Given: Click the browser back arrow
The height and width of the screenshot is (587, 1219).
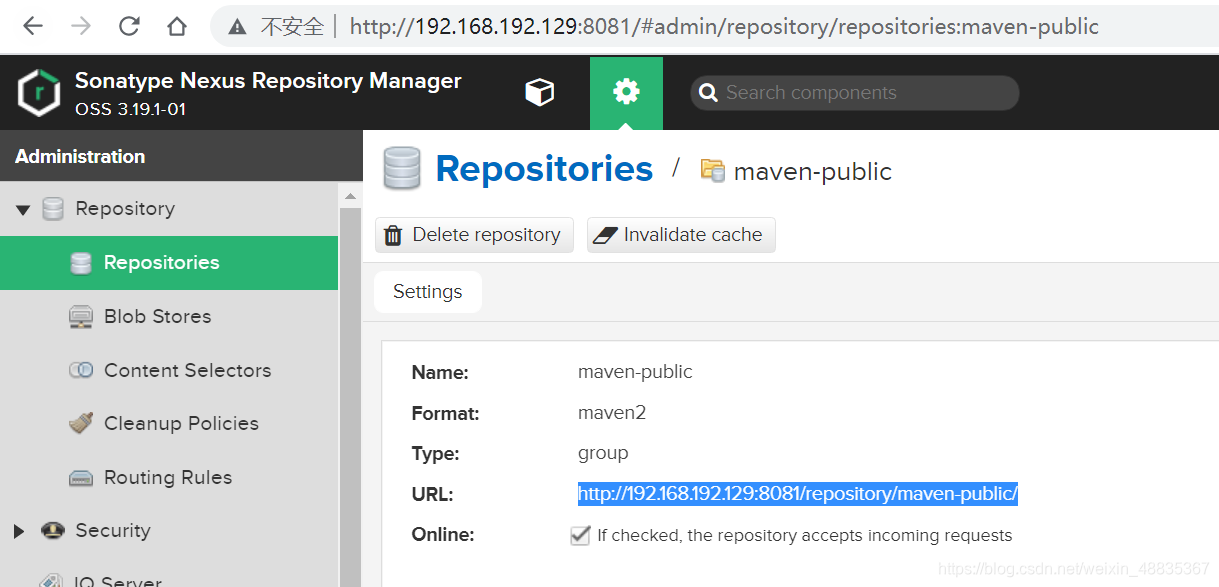Looking at the screenshot, I should tap(33, 26).
